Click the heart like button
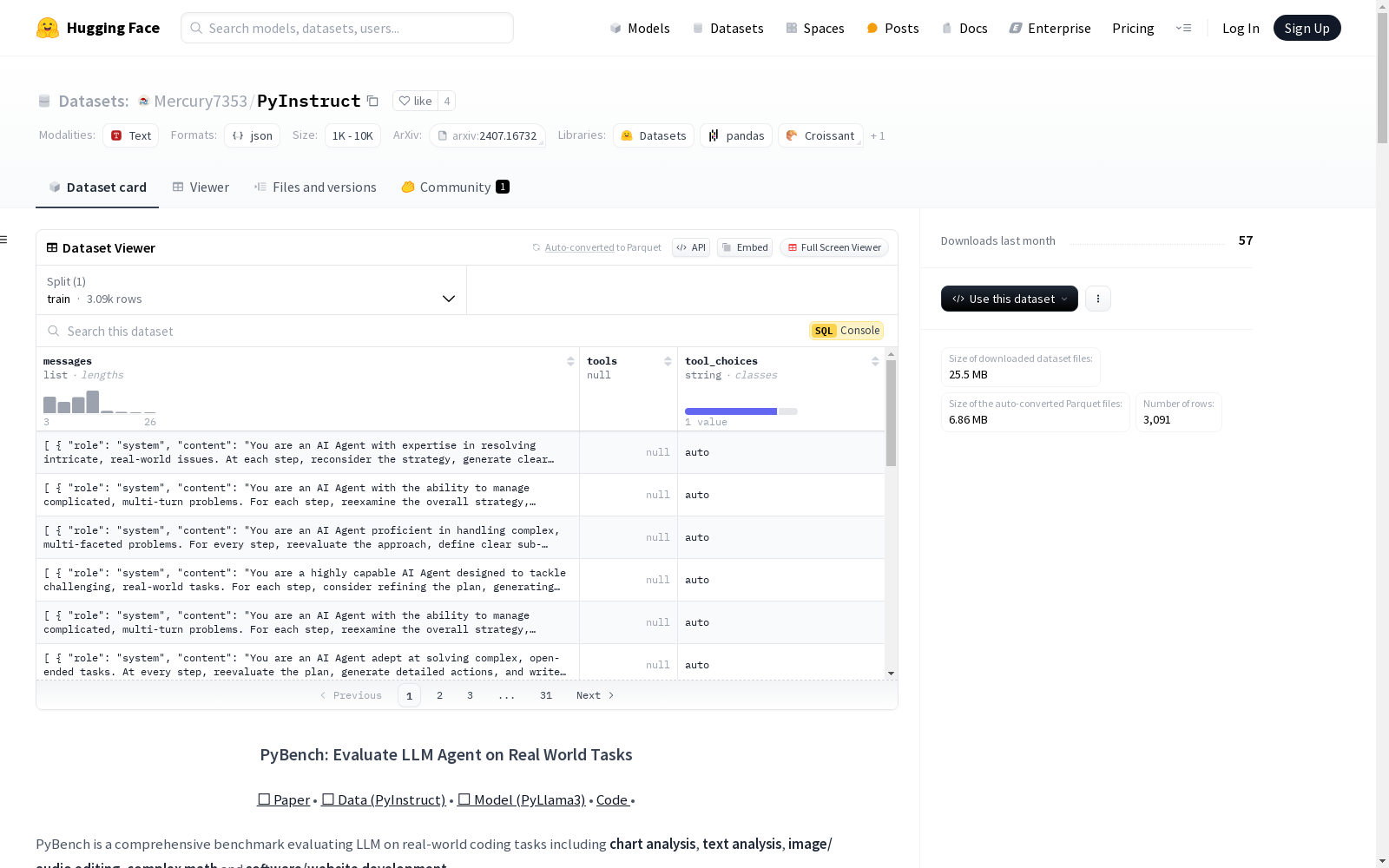The image size is (1389, 868). click(x=415, y=101)
